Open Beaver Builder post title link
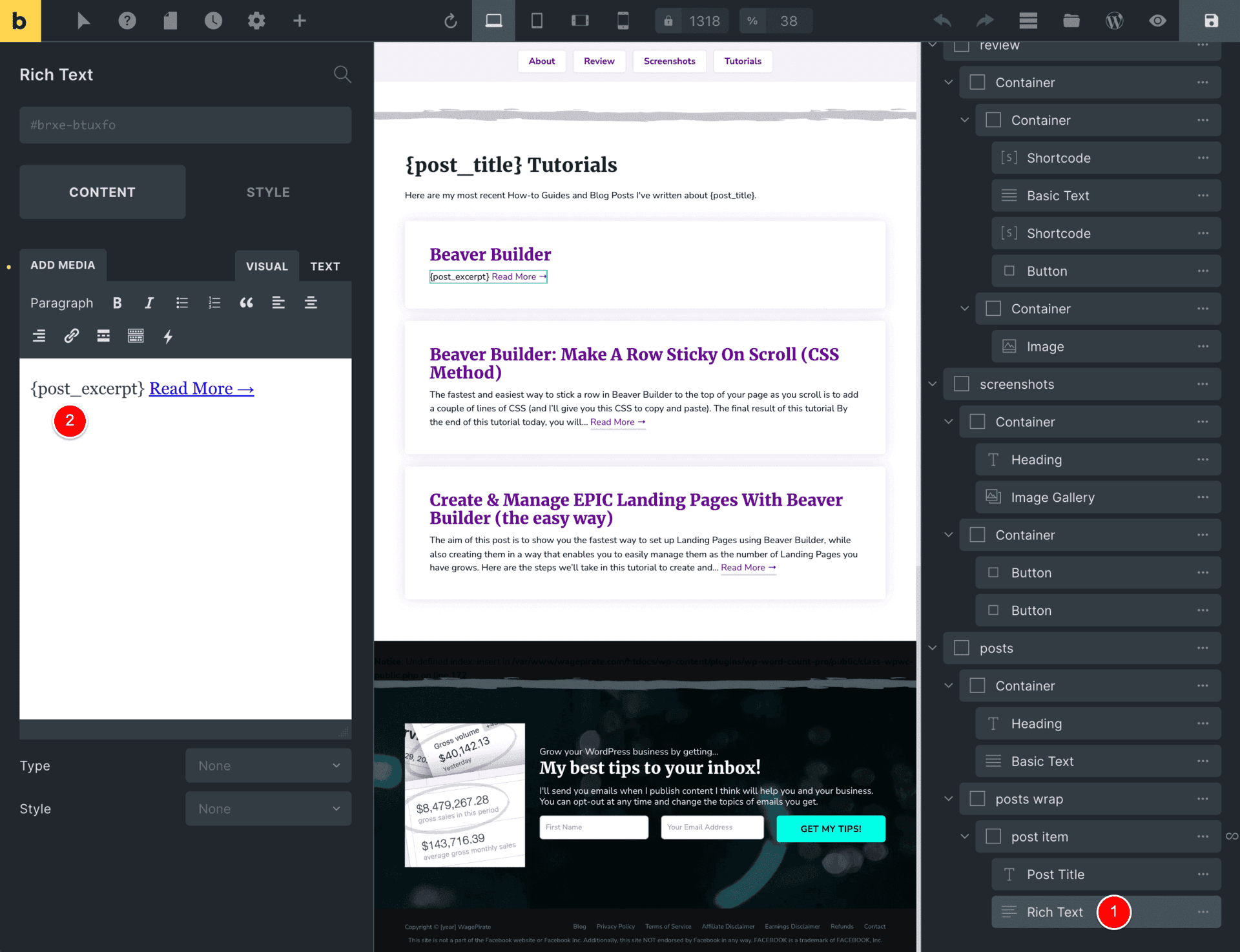 point(490,254)
